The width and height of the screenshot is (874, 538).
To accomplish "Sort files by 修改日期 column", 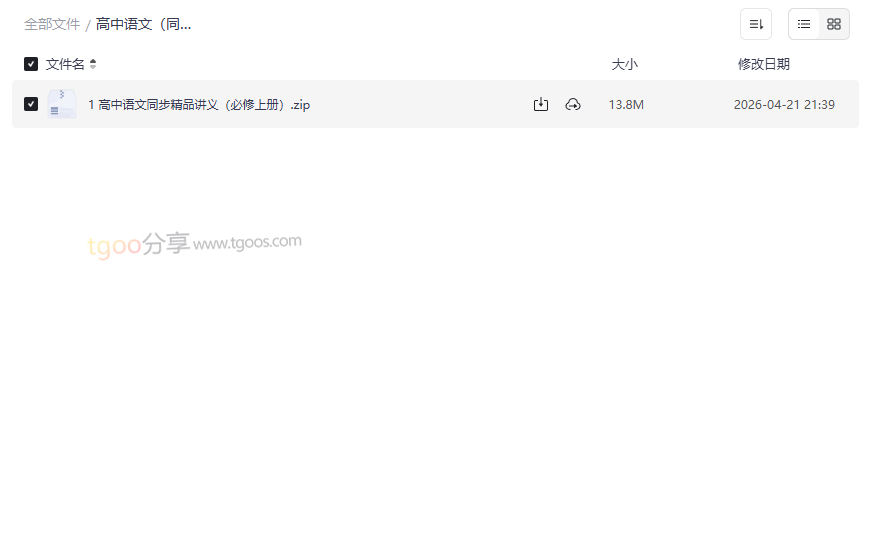I will [764, 64].
